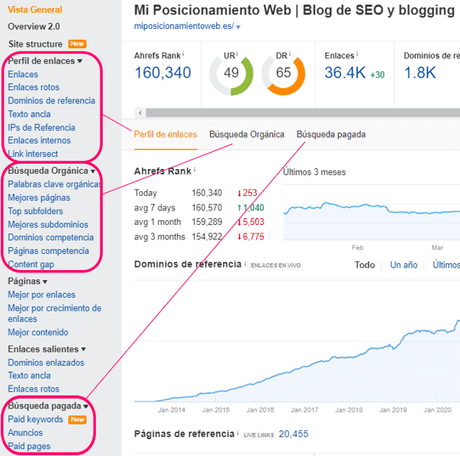Image resolution: width=460 pixels, height=456 pixels.
Task: Collapse the Enlaces salientes sidebar group
Action: click(x=47, y=349)
